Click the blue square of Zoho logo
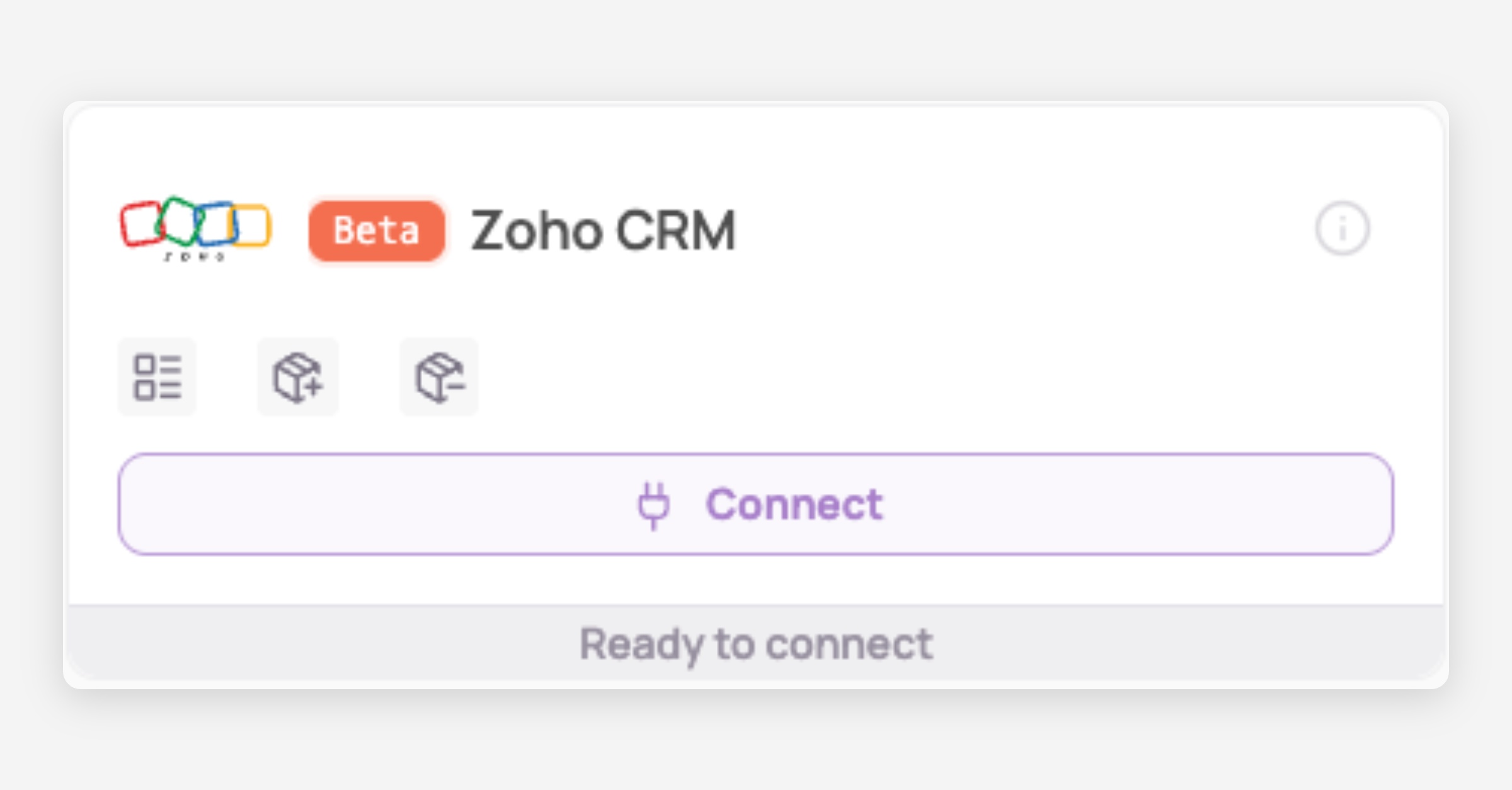 tap(215, 224)
